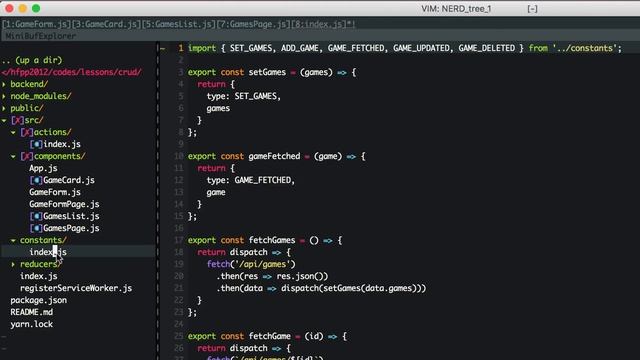Collapse the components/ folder arrow

[x=13, y=156]
